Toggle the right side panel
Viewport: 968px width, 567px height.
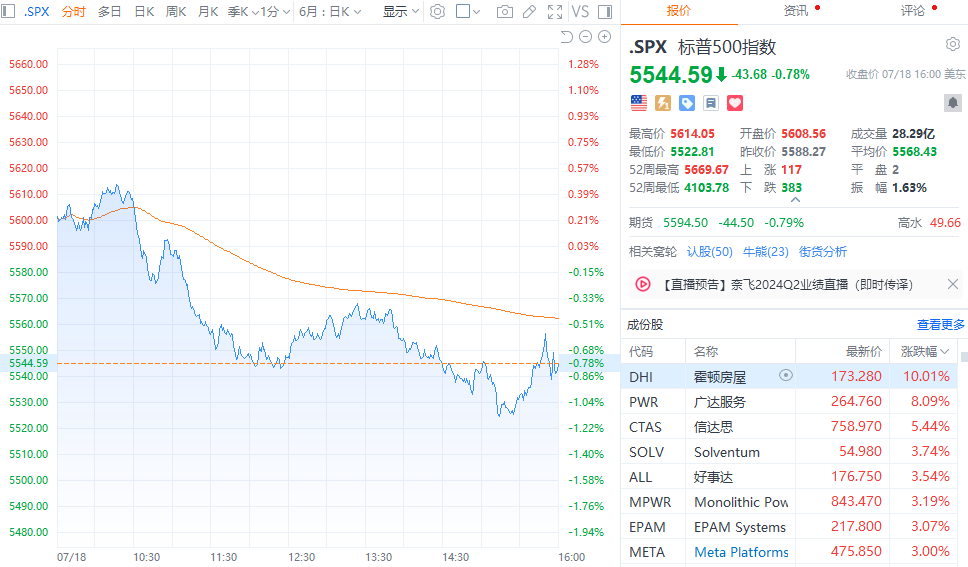click(x=607, y=12)
